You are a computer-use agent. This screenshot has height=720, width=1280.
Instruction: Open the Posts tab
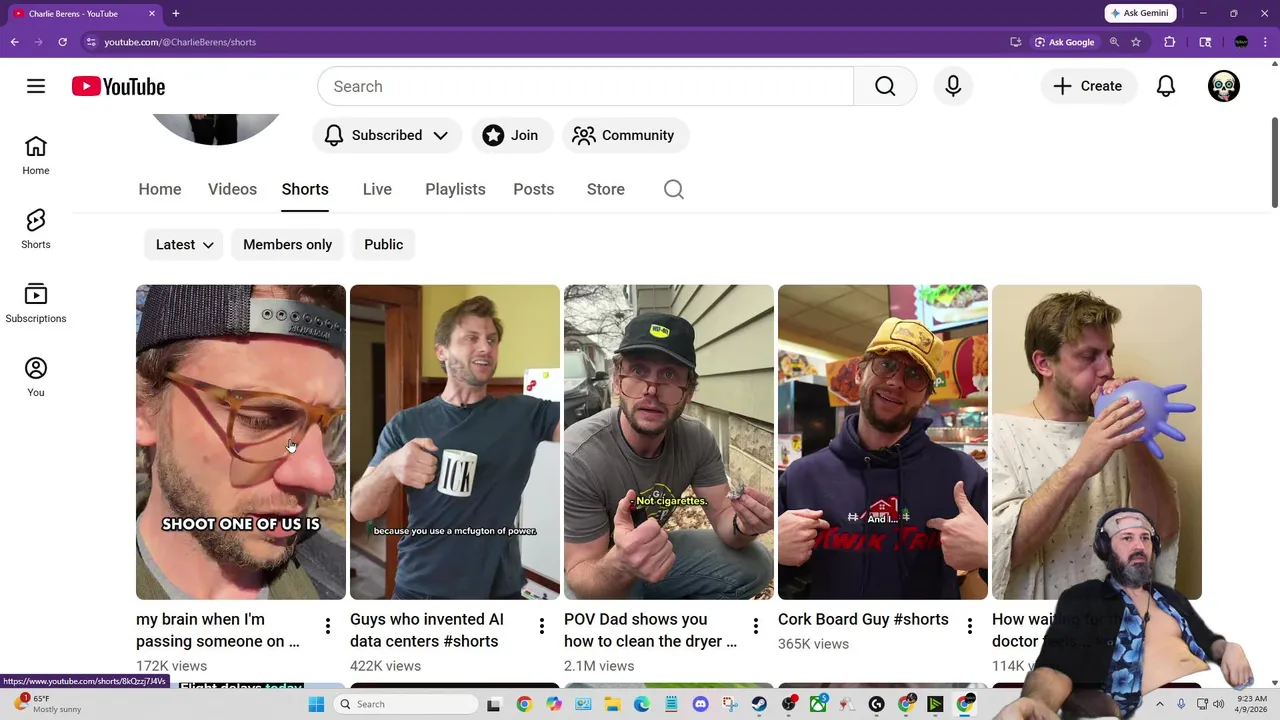pyautogui.click(x=533, y=189)
